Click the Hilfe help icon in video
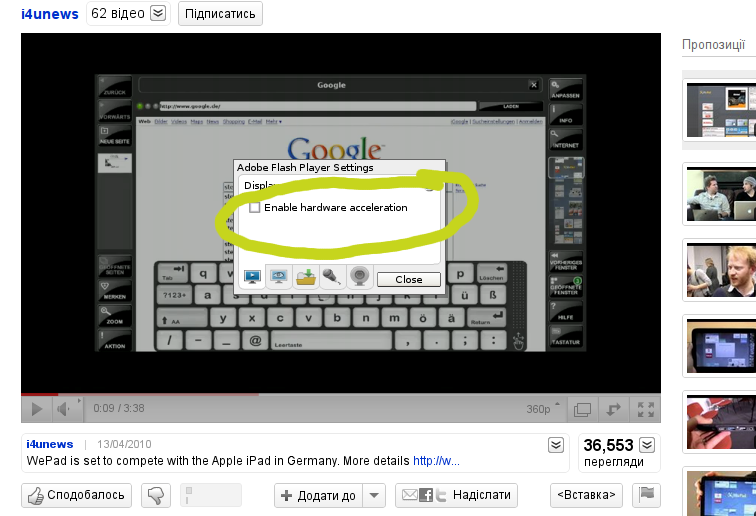This screenshot has height=516, width=756. (x=566, y=312)
